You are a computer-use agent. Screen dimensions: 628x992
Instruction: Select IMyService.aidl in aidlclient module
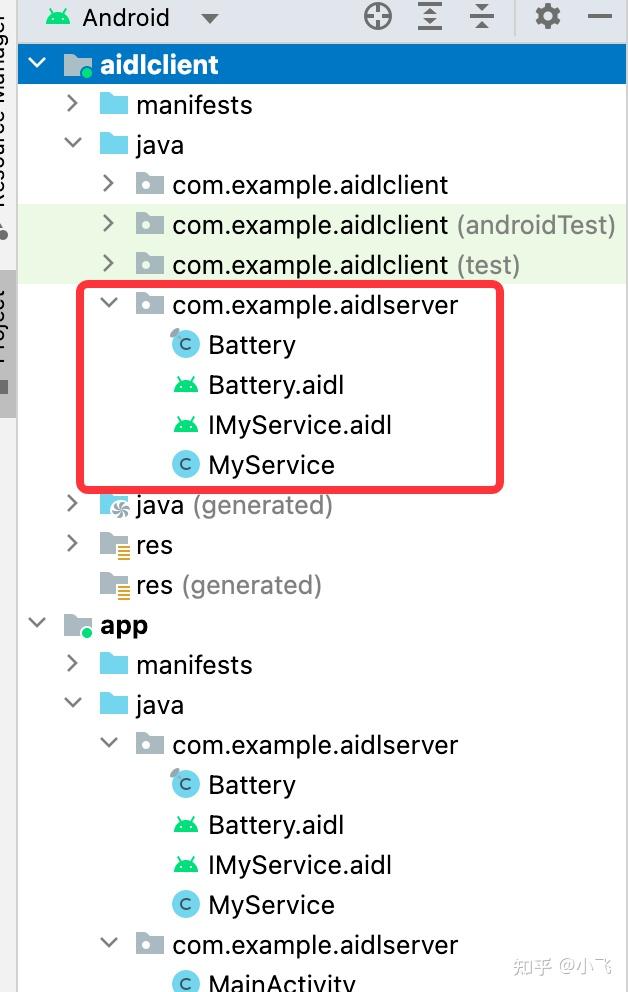(300, 425)
